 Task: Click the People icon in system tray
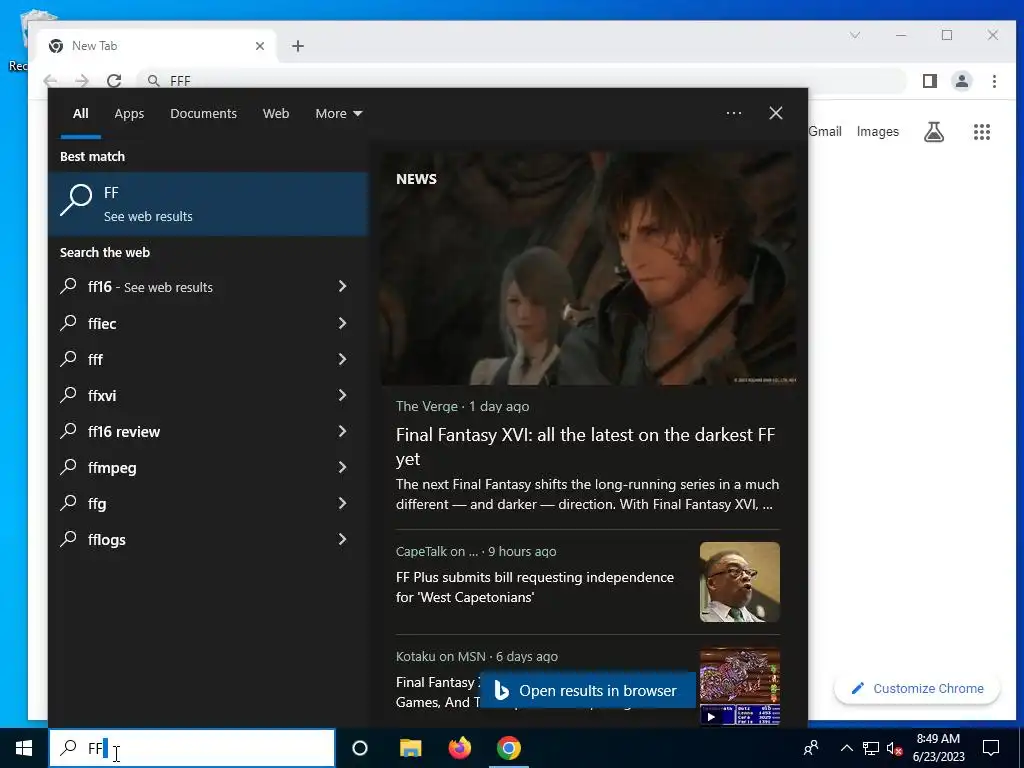pos(811,748)
